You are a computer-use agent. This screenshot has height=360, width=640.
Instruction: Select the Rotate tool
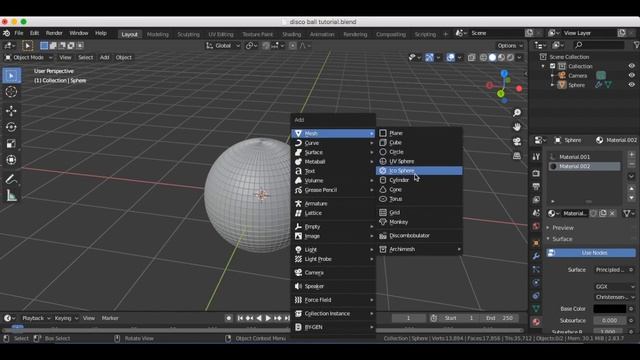[11, 127]
